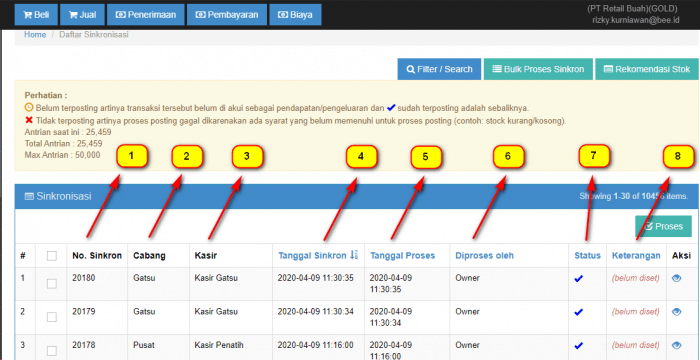The height and width of the screenshot is (360, 700).
Task: Toggle the select-all checkbox in table header
Action: pos(52,255)
